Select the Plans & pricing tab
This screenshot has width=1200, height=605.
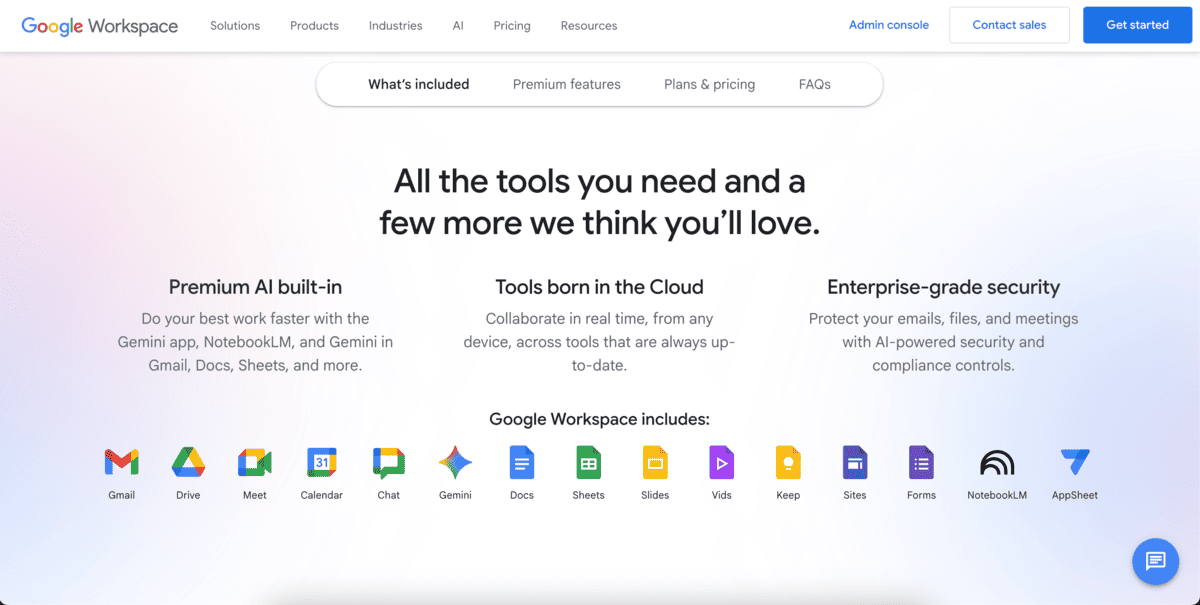click(709, 84)
